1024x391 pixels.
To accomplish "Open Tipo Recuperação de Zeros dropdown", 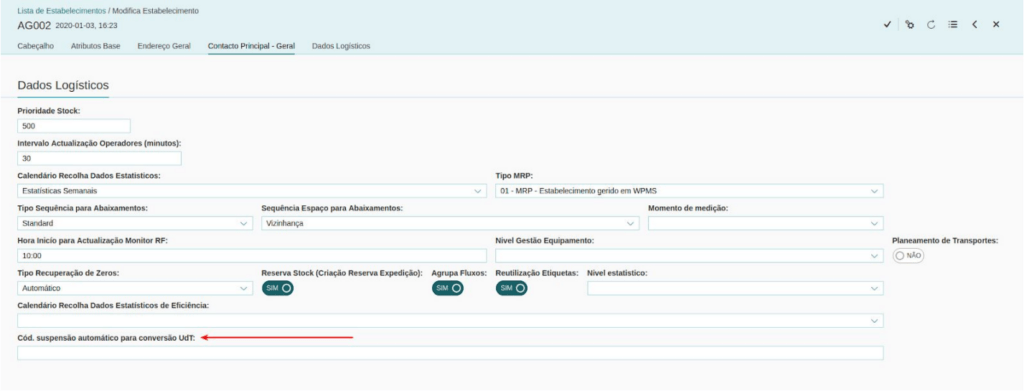I will pos(135,289).
